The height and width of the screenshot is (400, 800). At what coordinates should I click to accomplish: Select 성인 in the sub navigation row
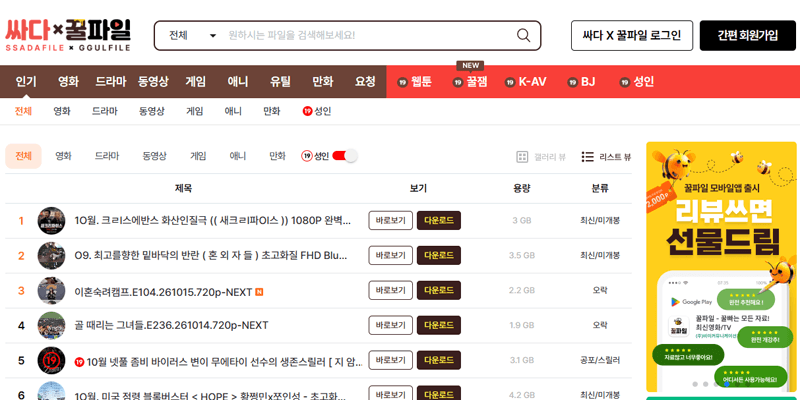point(317,111)
